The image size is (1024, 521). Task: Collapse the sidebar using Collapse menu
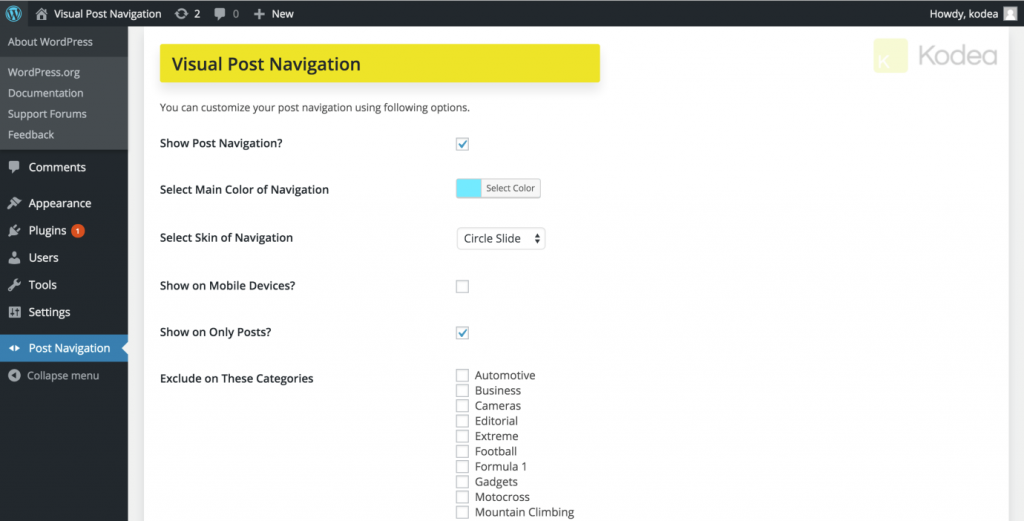(62, 376)
